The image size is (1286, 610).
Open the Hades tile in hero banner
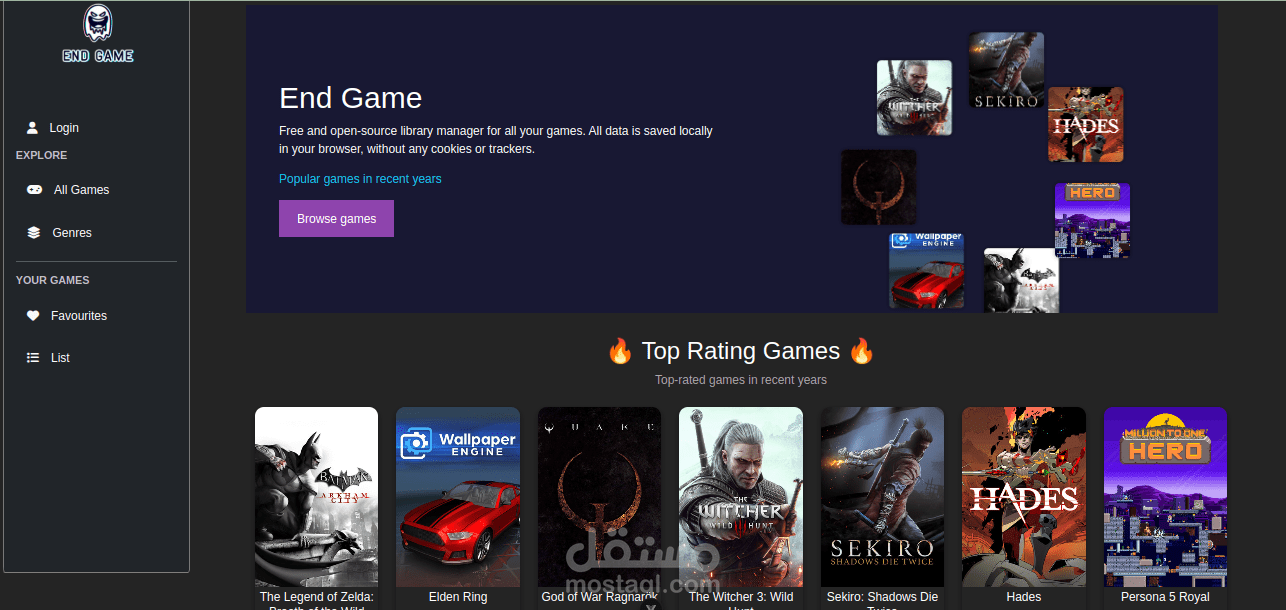click(x=1085, y=124)
